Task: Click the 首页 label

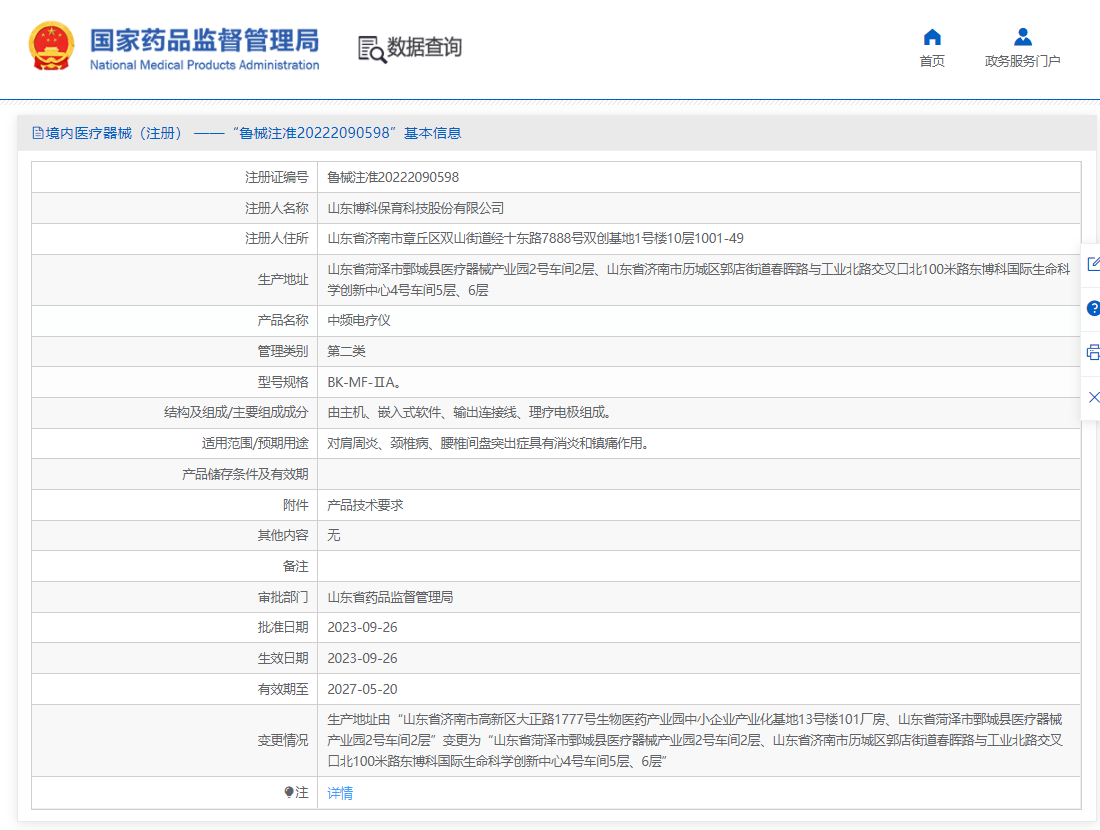Action: (x=932, y=61)
